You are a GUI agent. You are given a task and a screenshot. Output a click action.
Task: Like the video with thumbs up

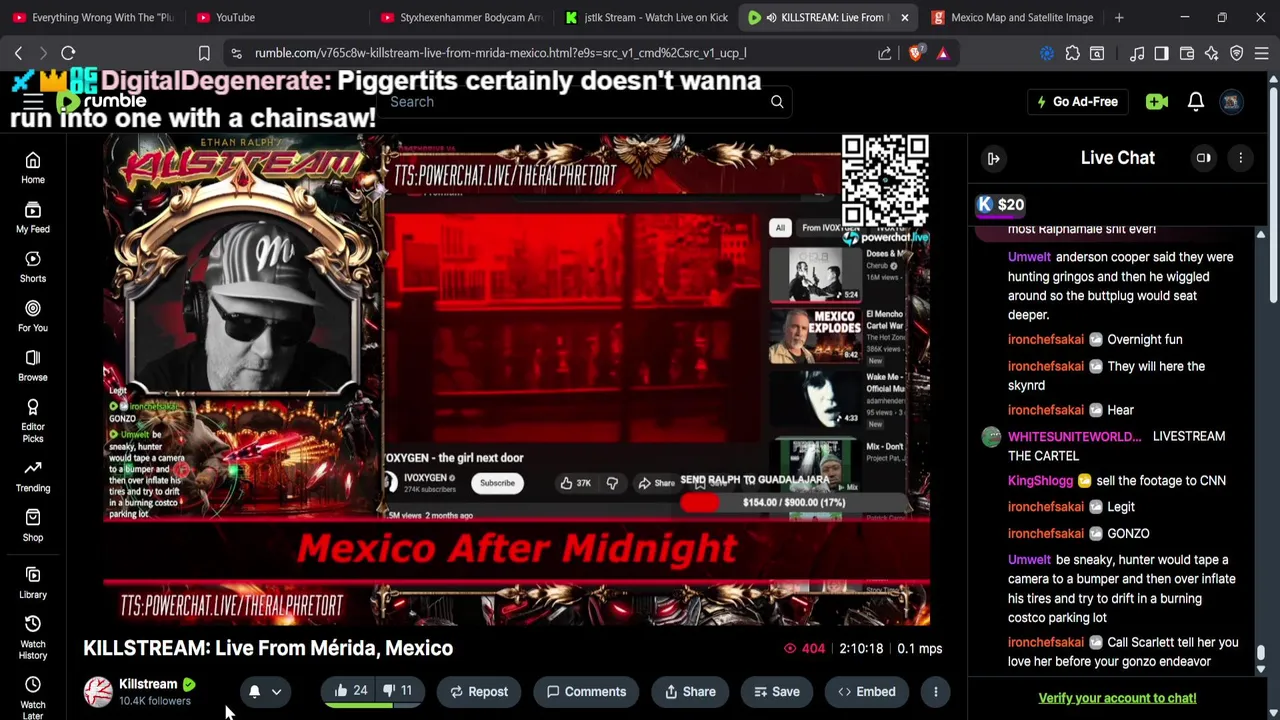(x=350, y=691)
